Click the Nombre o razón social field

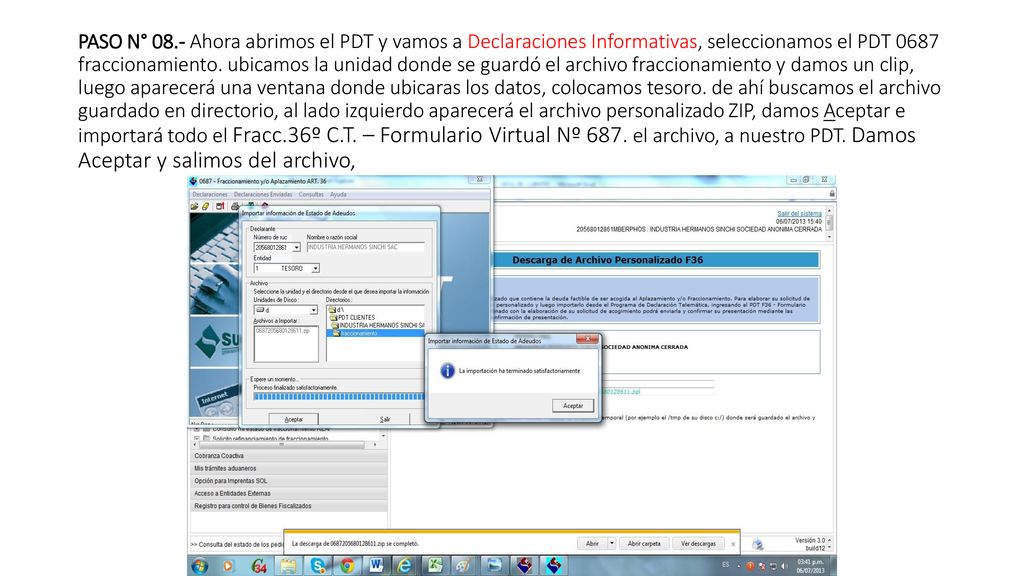point(365,247)
